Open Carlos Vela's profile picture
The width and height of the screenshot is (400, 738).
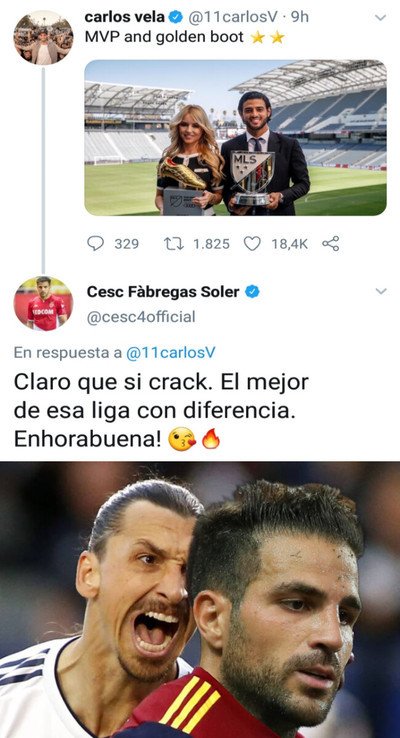pos(43,38)
